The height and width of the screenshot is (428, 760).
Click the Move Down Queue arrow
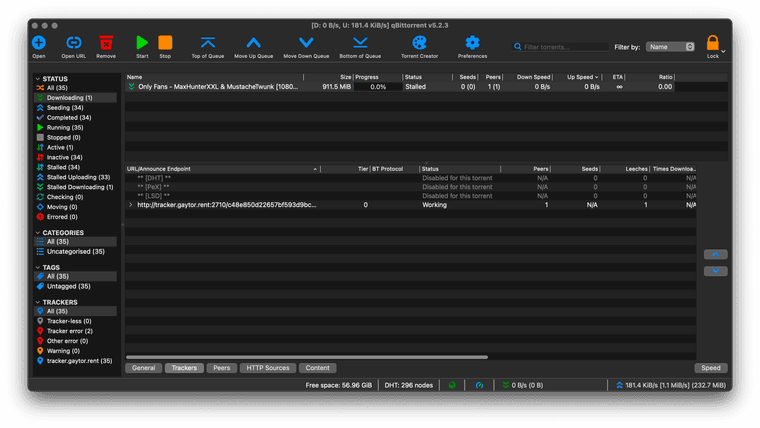pos(306,43)
